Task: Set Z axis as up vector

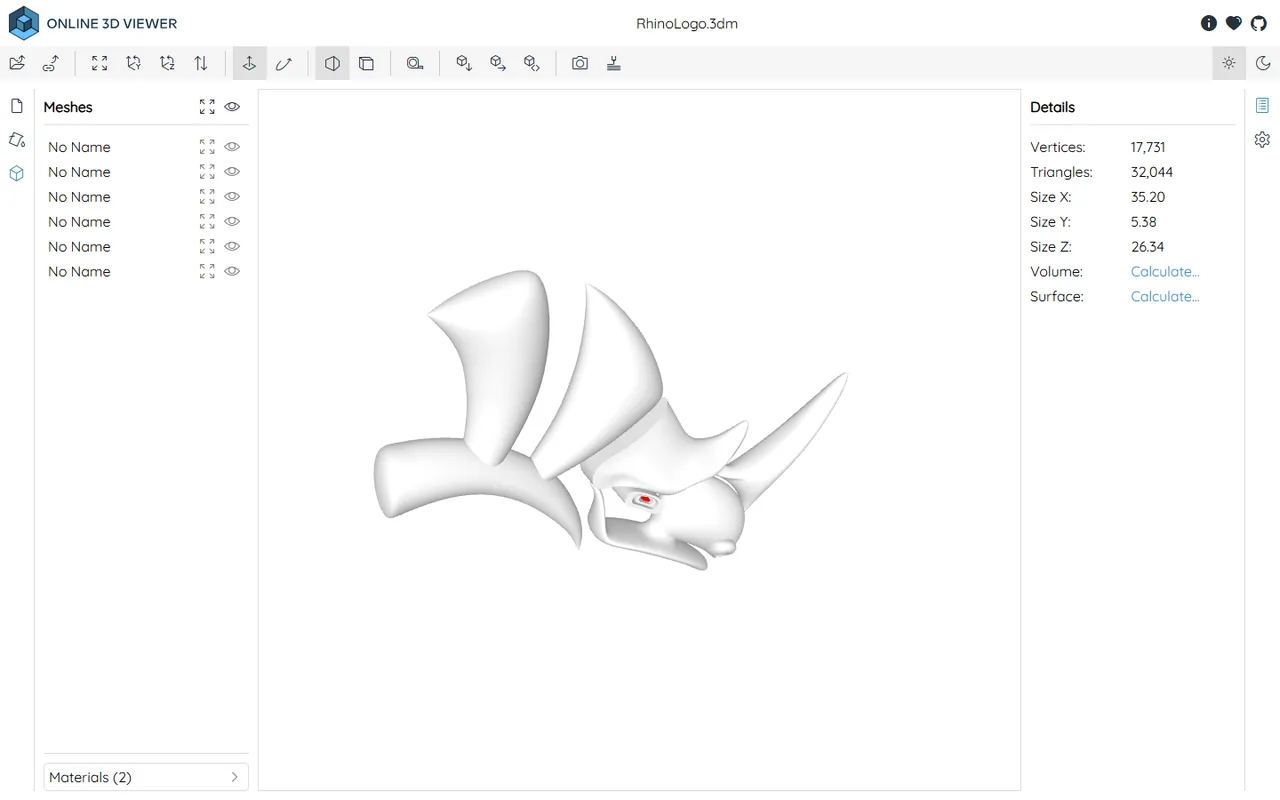Action: point(167,63)
